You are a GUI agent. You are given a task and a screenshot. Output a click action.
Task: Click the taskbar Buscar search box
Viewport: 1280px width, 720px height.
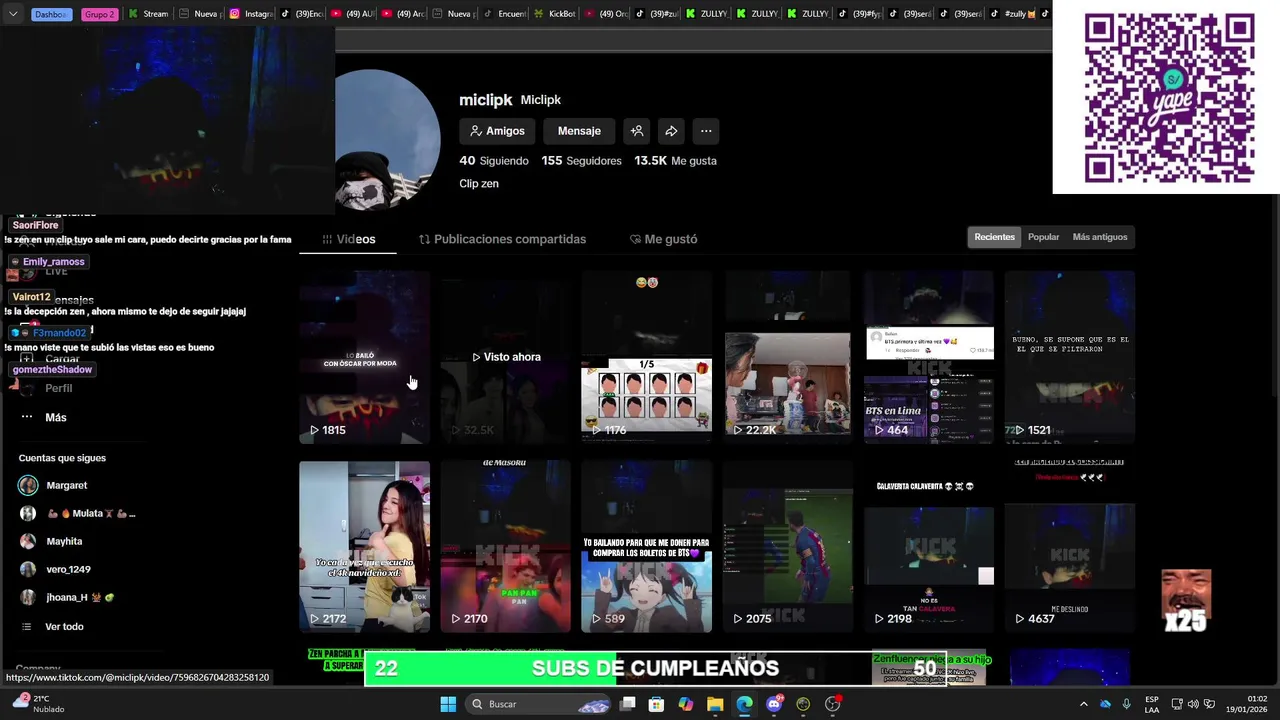pyautogui.click(x=539, y=704)
